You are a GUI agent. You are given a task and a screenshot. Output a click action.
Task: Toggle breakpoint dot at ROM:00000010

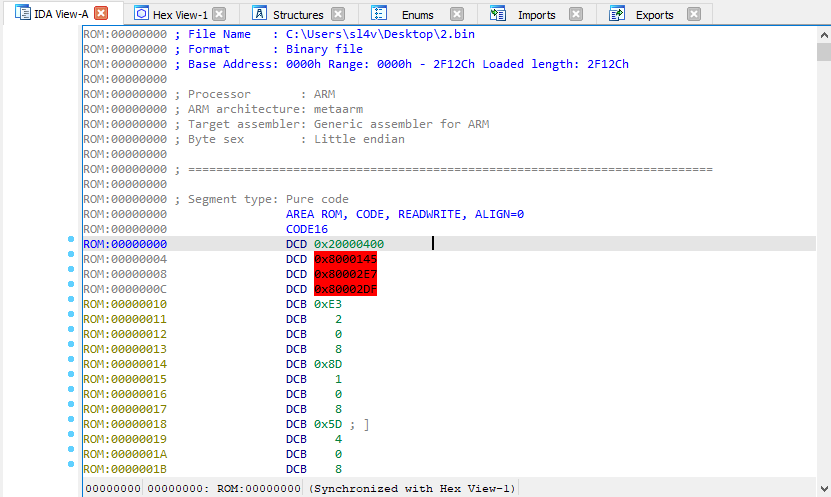tap(71, 299)
